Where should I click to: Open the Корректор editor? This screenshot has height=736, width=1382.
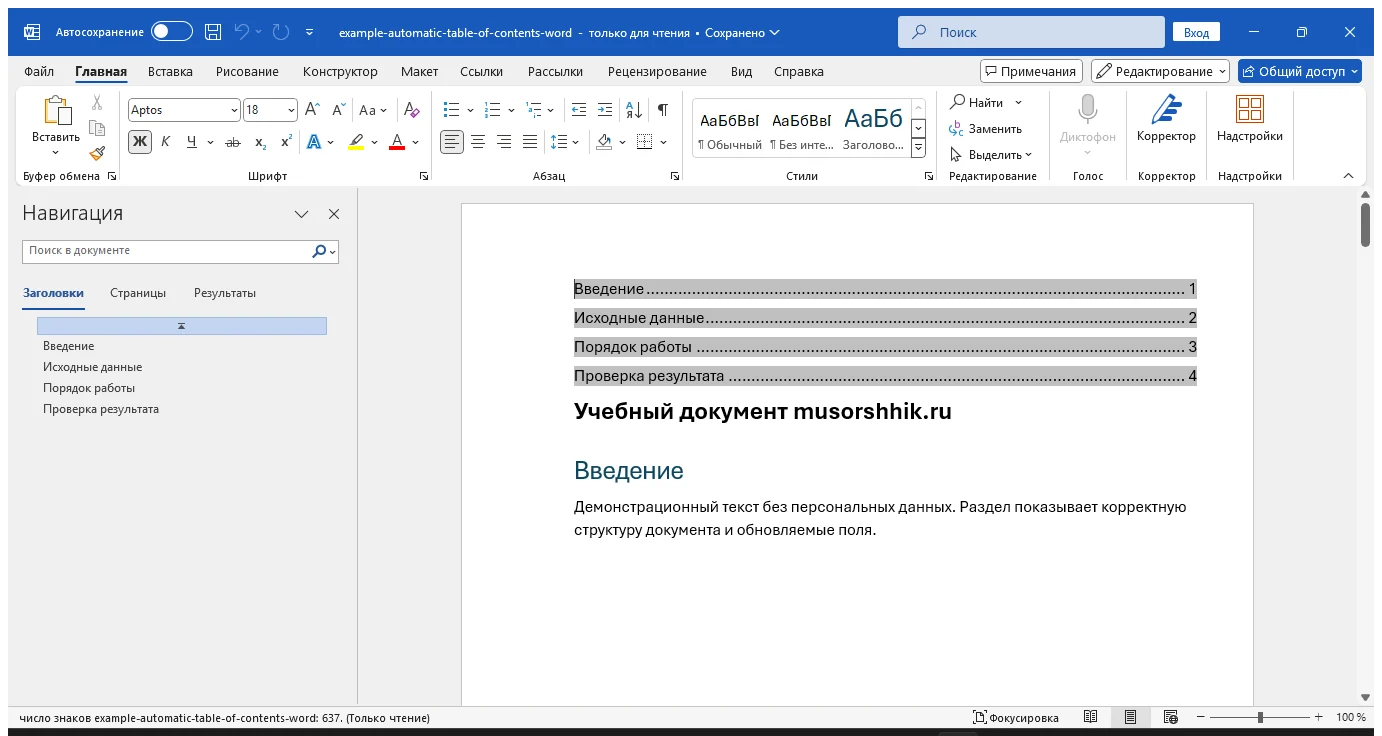1166,120
